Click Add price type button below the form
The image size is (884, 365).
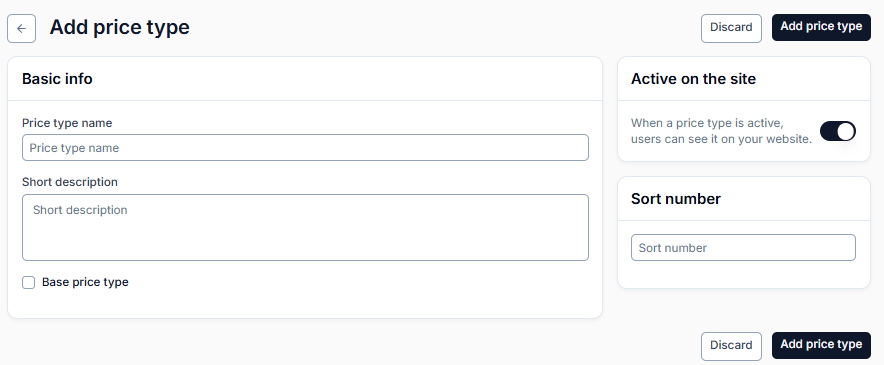click(x=821, y=345)
